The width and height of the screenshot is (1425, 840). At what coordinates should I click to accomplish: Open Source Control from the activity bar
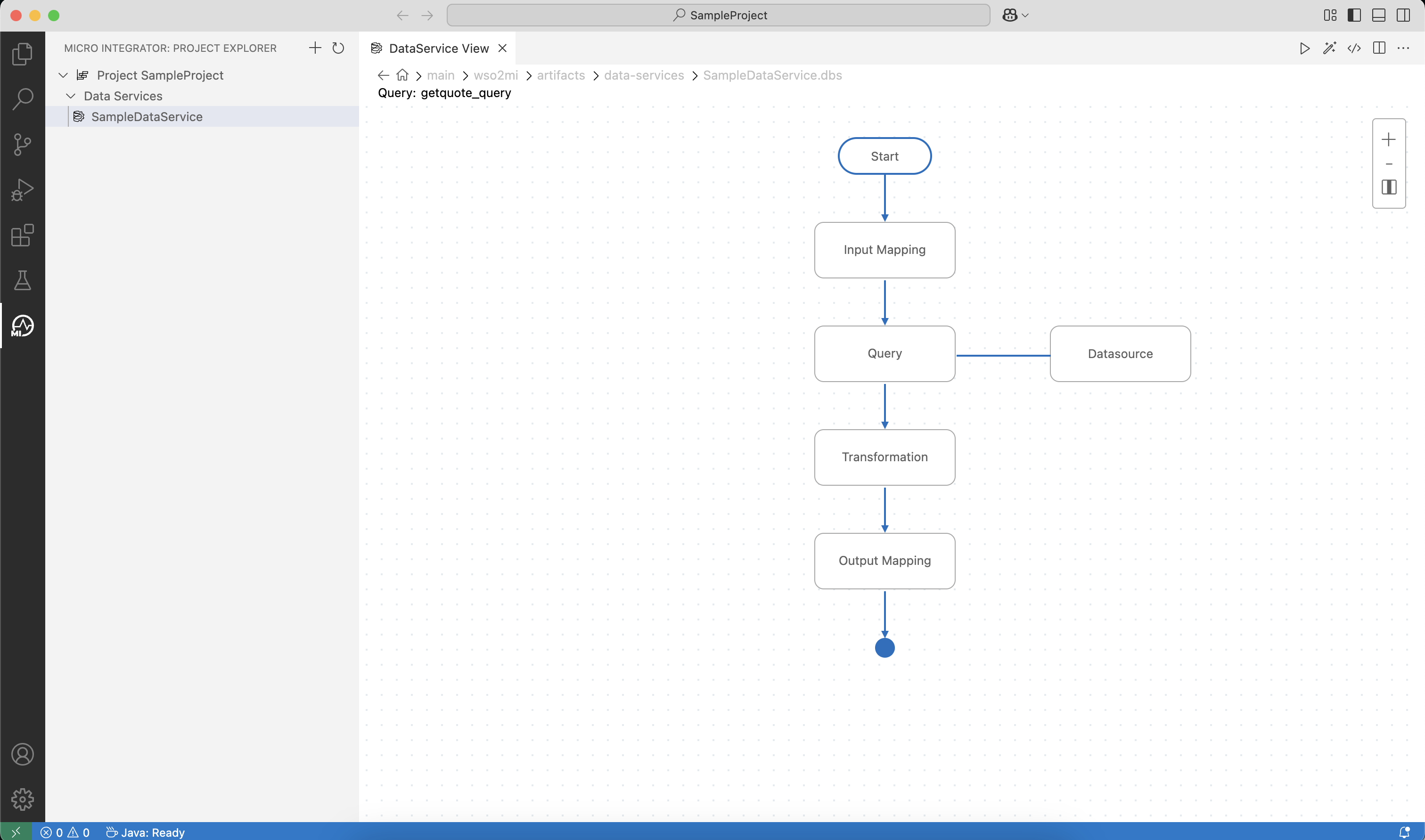[22, 144]
